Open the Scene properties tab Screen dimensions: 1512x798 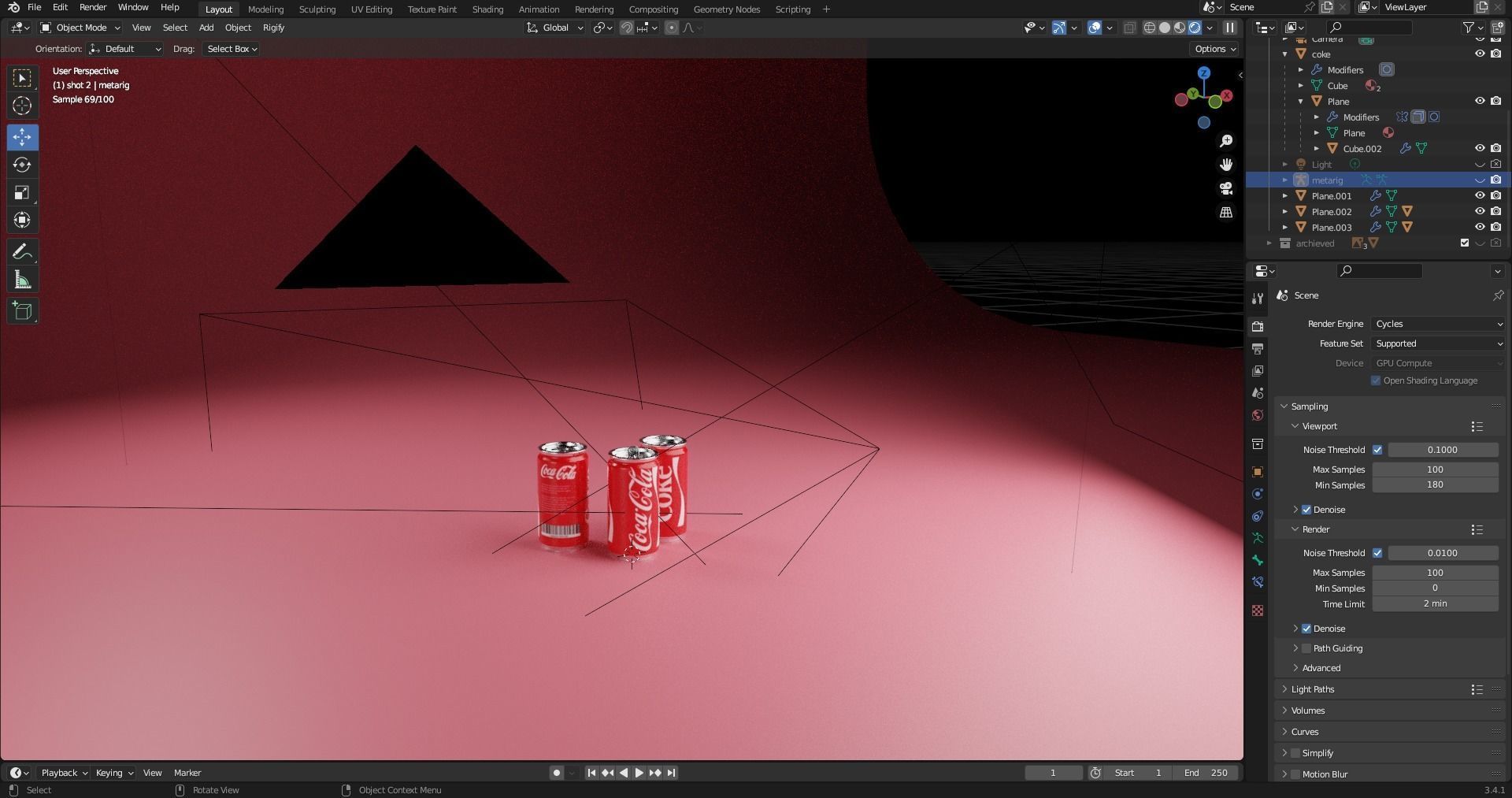point(1258,393)
